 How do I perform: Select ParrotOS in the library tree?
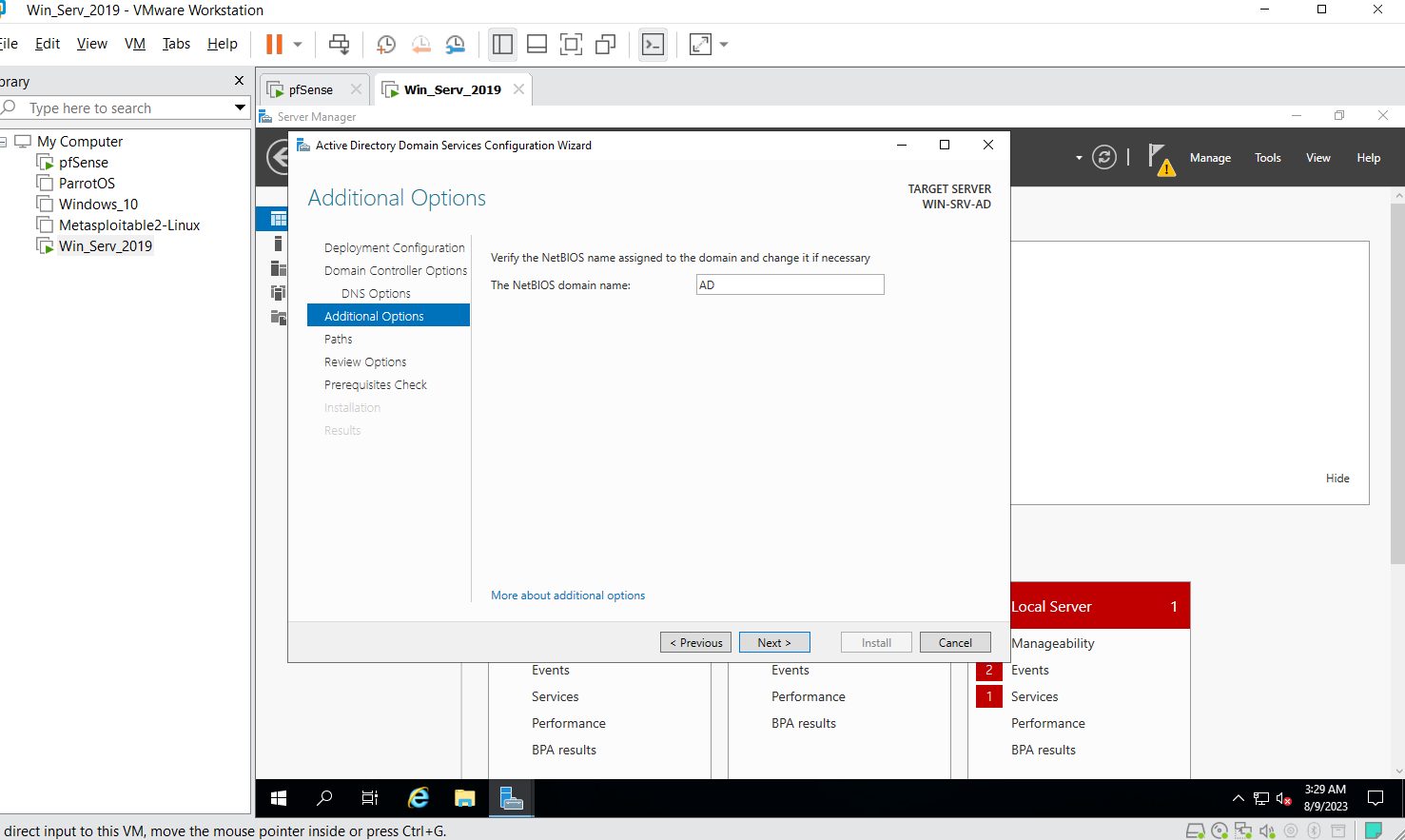coord(87,184)
